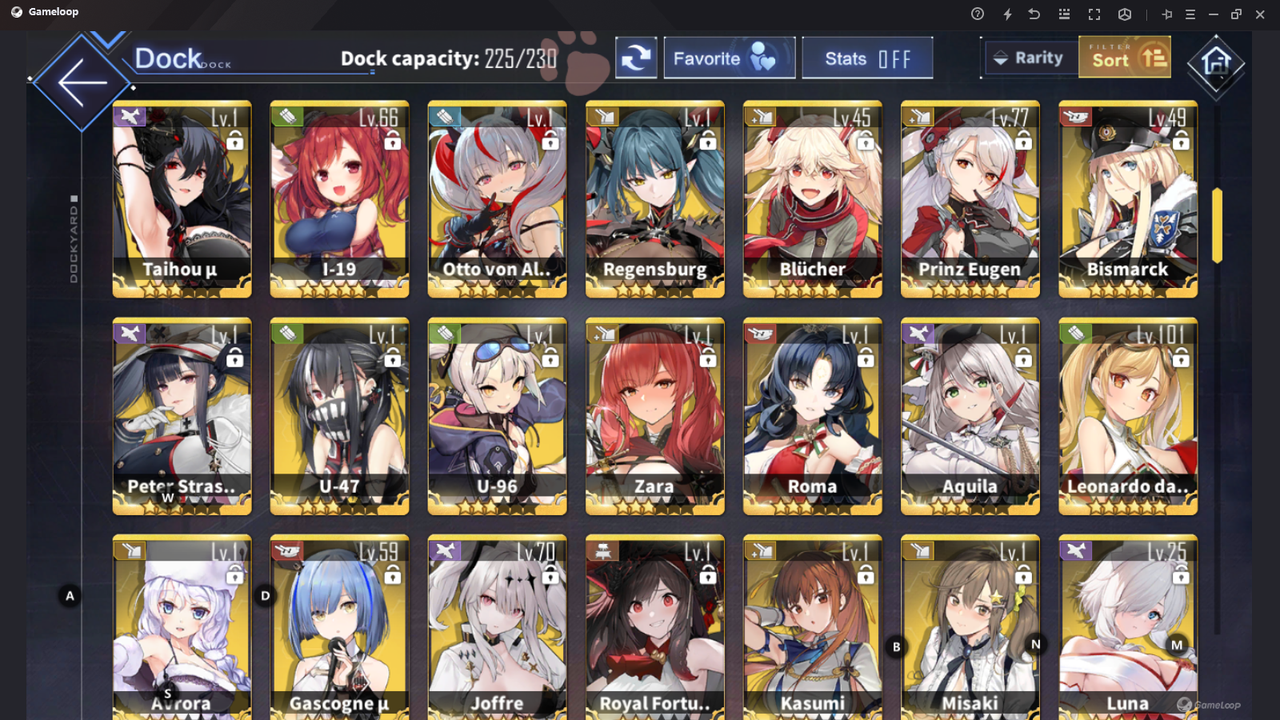
Task: Toggle lock icon on Bismarck card
Action: pos(1181,141)
